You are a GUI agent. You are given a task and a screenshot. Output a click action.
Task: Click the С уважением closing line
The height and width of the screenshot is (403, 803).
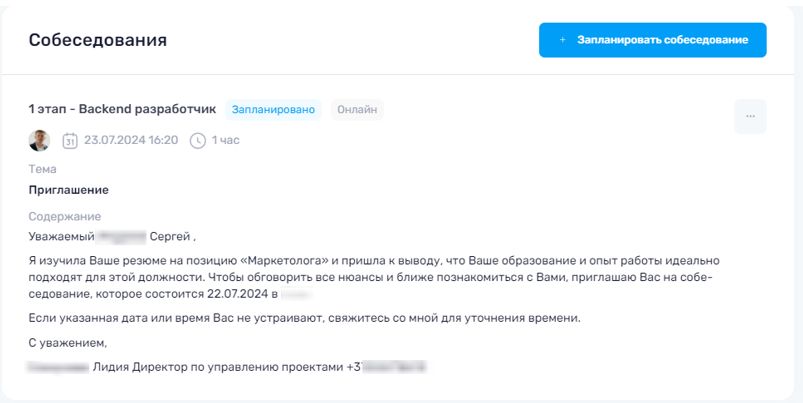[68, 344]
